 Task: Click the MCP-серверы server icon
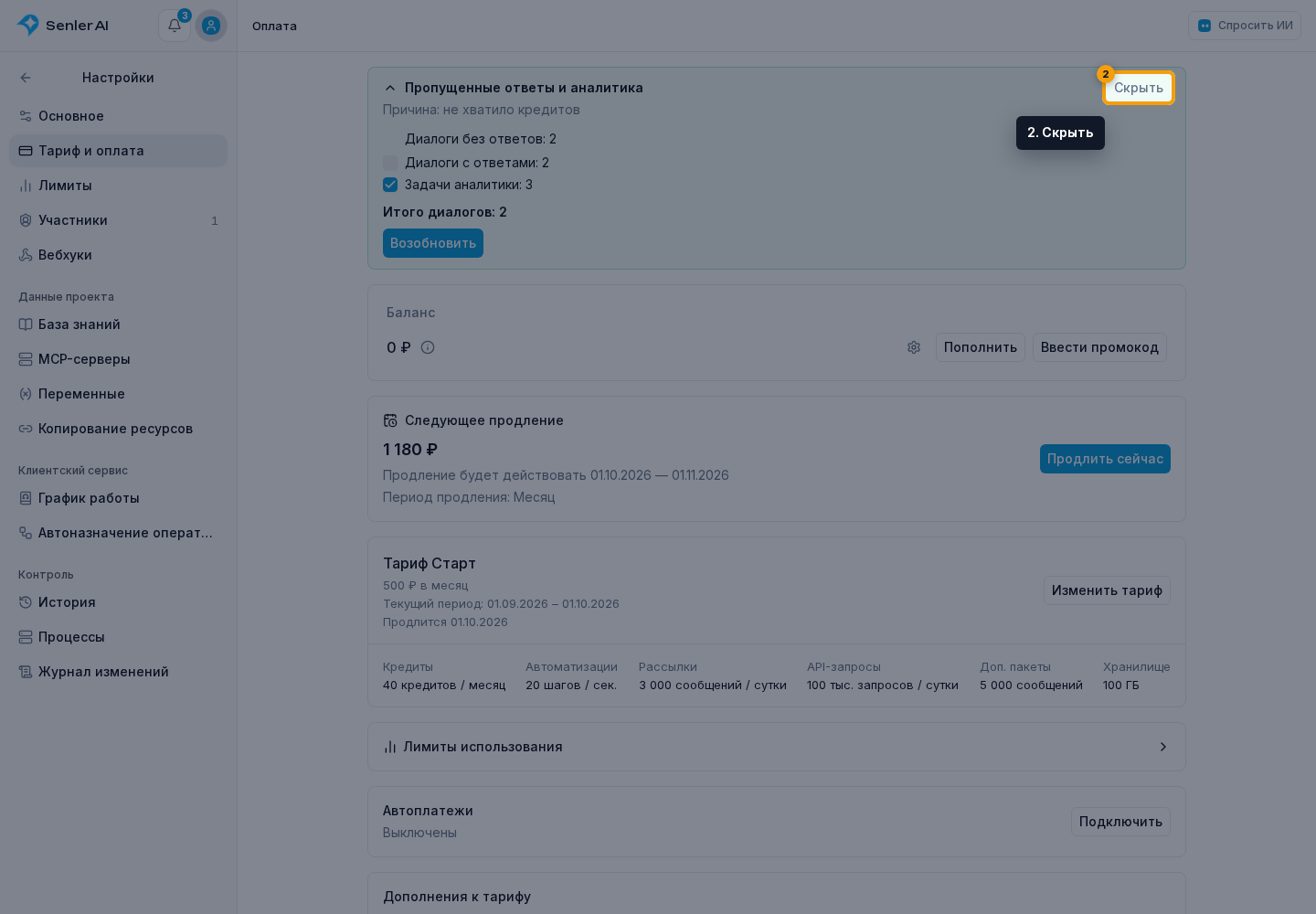[26, 359]
